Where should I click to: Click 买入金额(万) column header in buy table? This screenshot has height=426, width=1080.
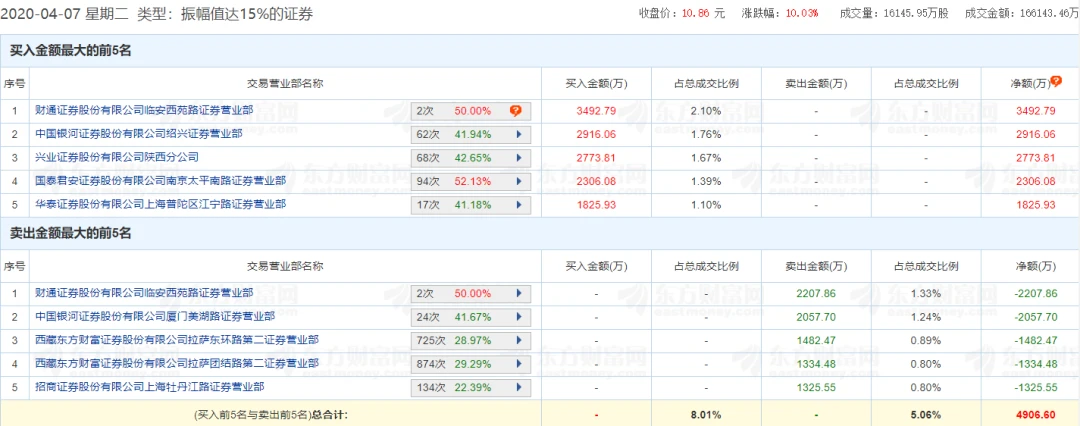596,83
